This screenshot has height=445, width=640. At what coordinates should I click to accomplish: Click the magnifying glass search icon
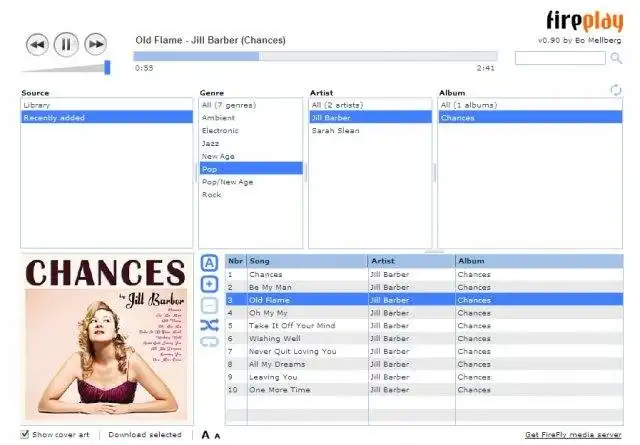click(x=616, y=58)
